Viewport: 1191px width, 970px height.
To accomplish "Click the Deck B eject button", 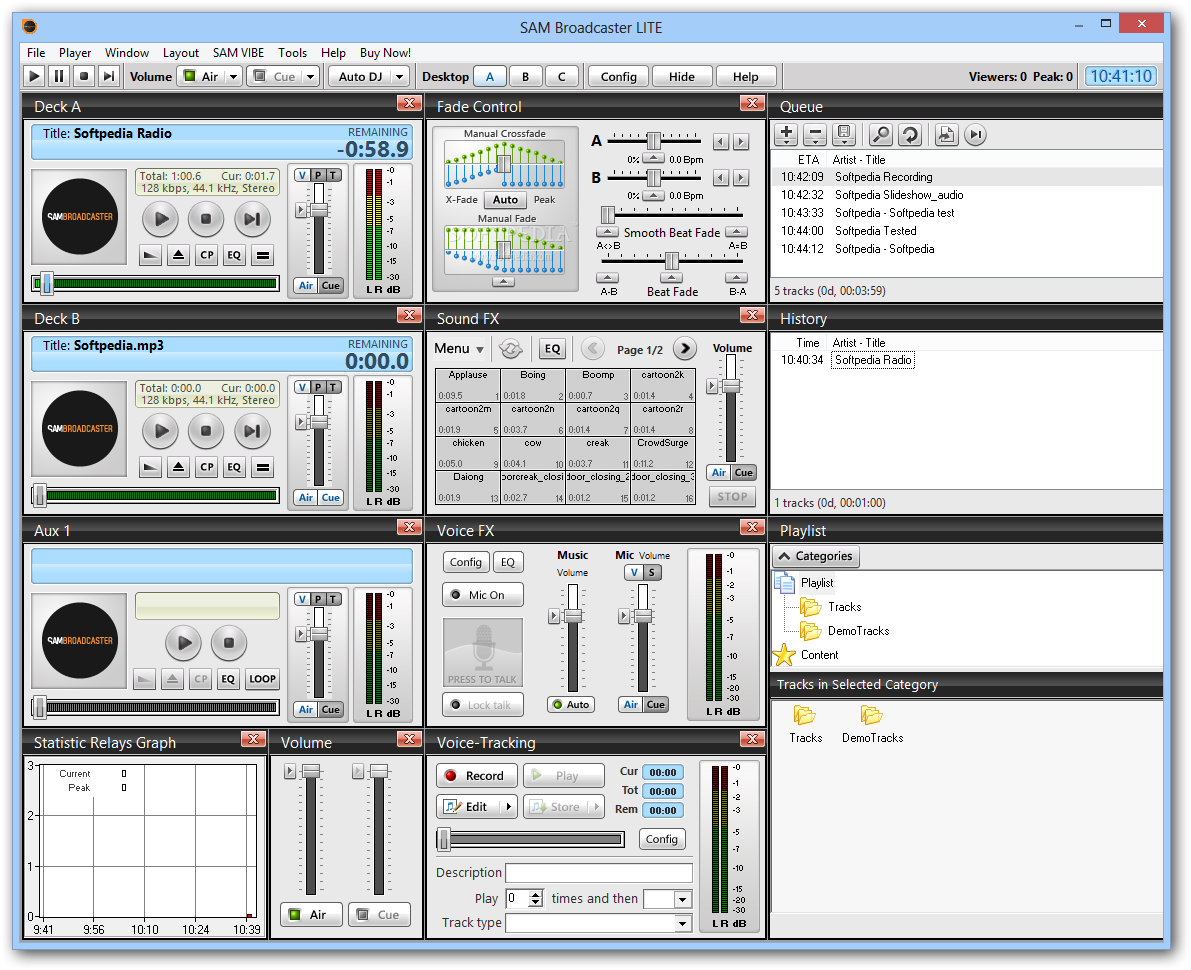I will click(x=178, y=467).
